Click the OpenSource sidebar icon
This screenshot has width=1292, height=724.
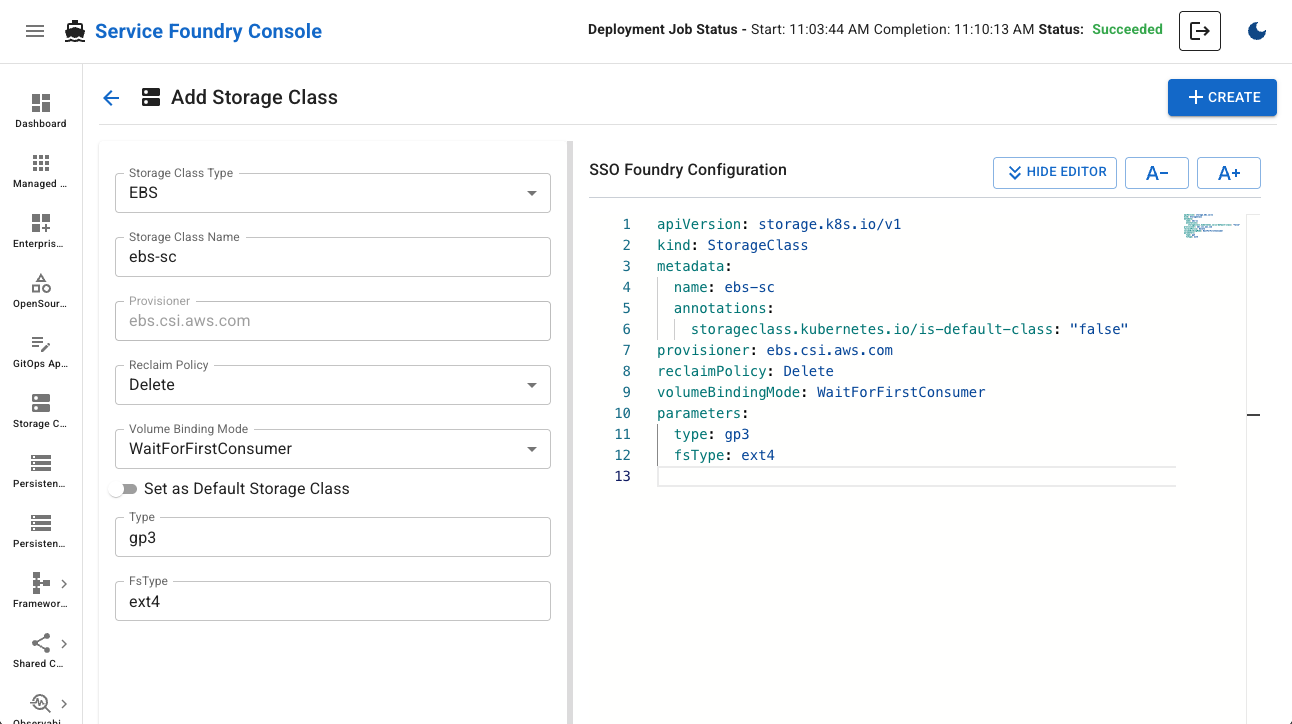tap(40, 289)
